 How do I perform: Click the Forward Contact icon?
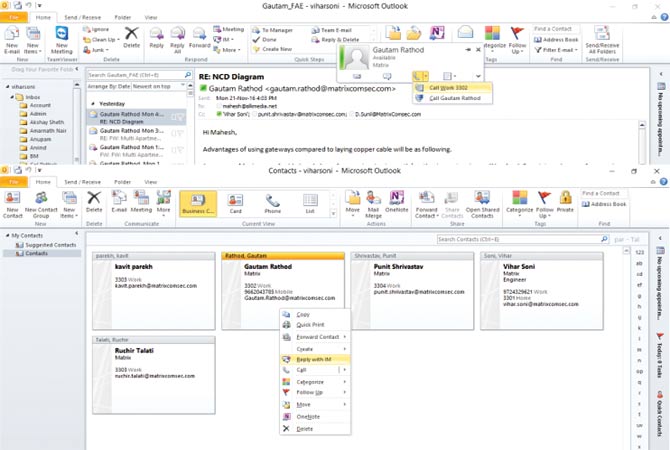426,205
